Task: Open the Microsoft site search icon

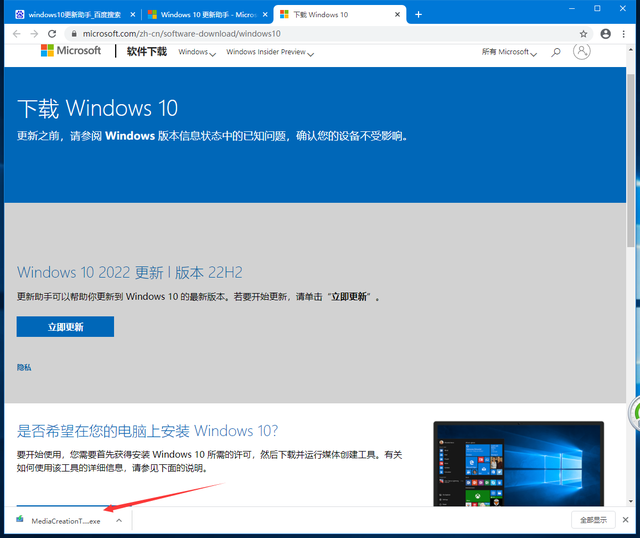Action: [x=556, y=52]
